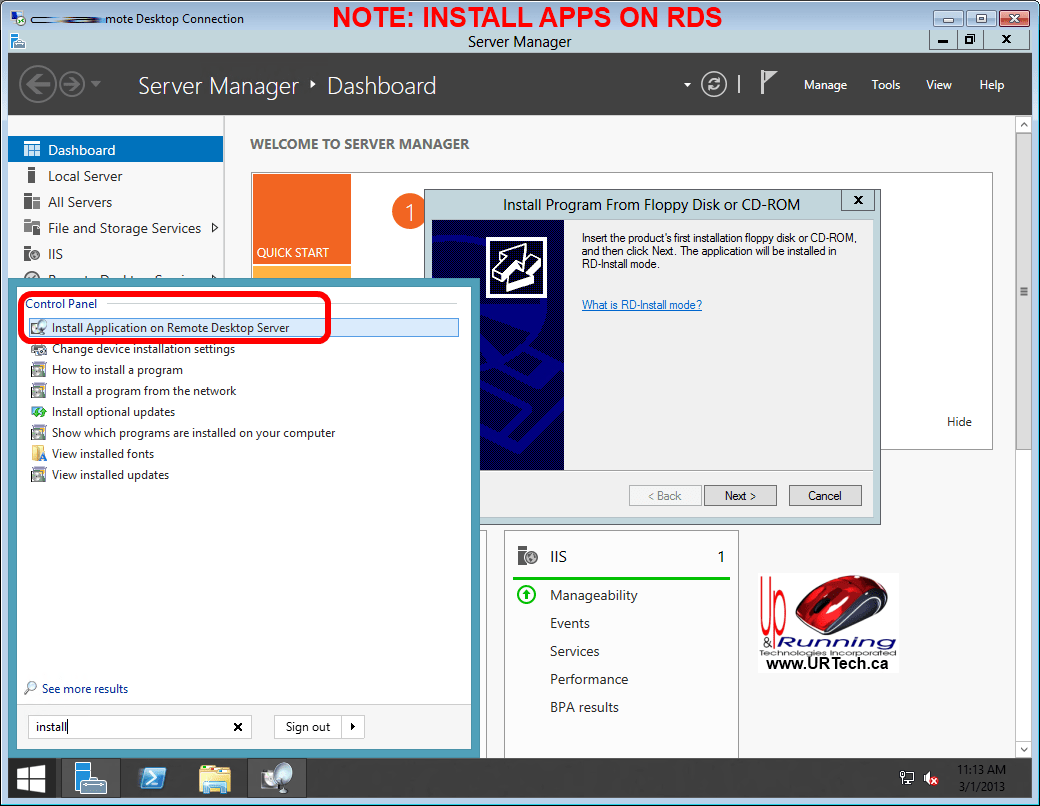Select Install Application on Remote Desktop Server

(170, 328)
